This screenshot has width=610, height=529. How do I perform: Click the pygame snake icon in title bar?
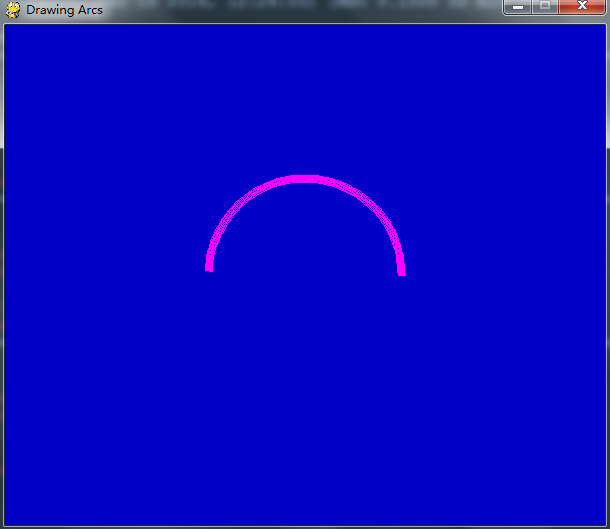pos(13,10)
